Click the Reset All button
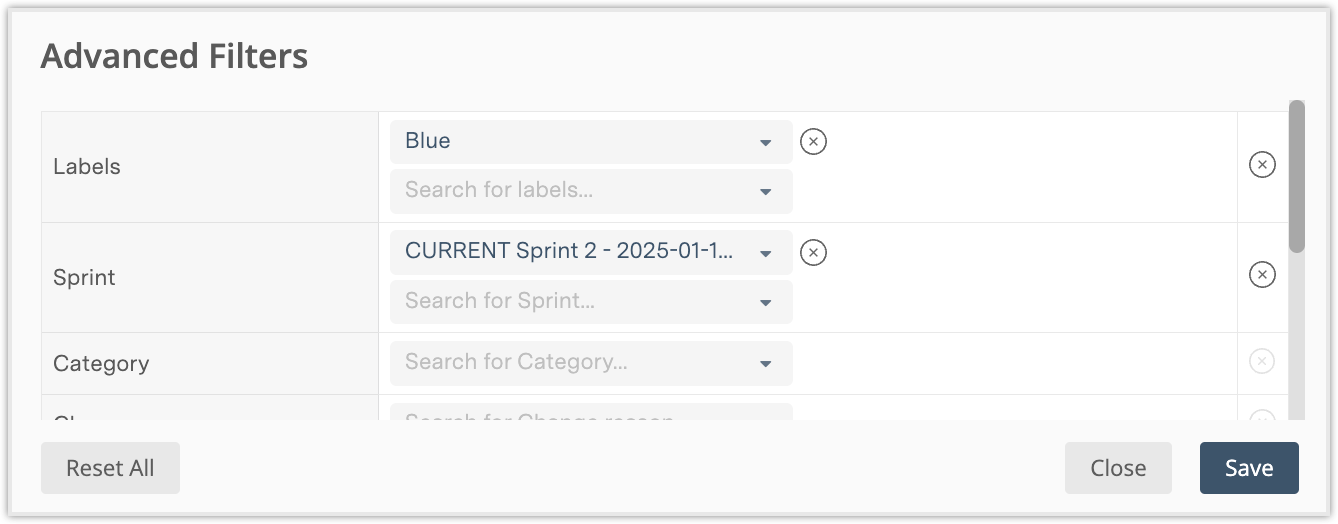Screen dimensions: 1338x524 click(110, 468)
